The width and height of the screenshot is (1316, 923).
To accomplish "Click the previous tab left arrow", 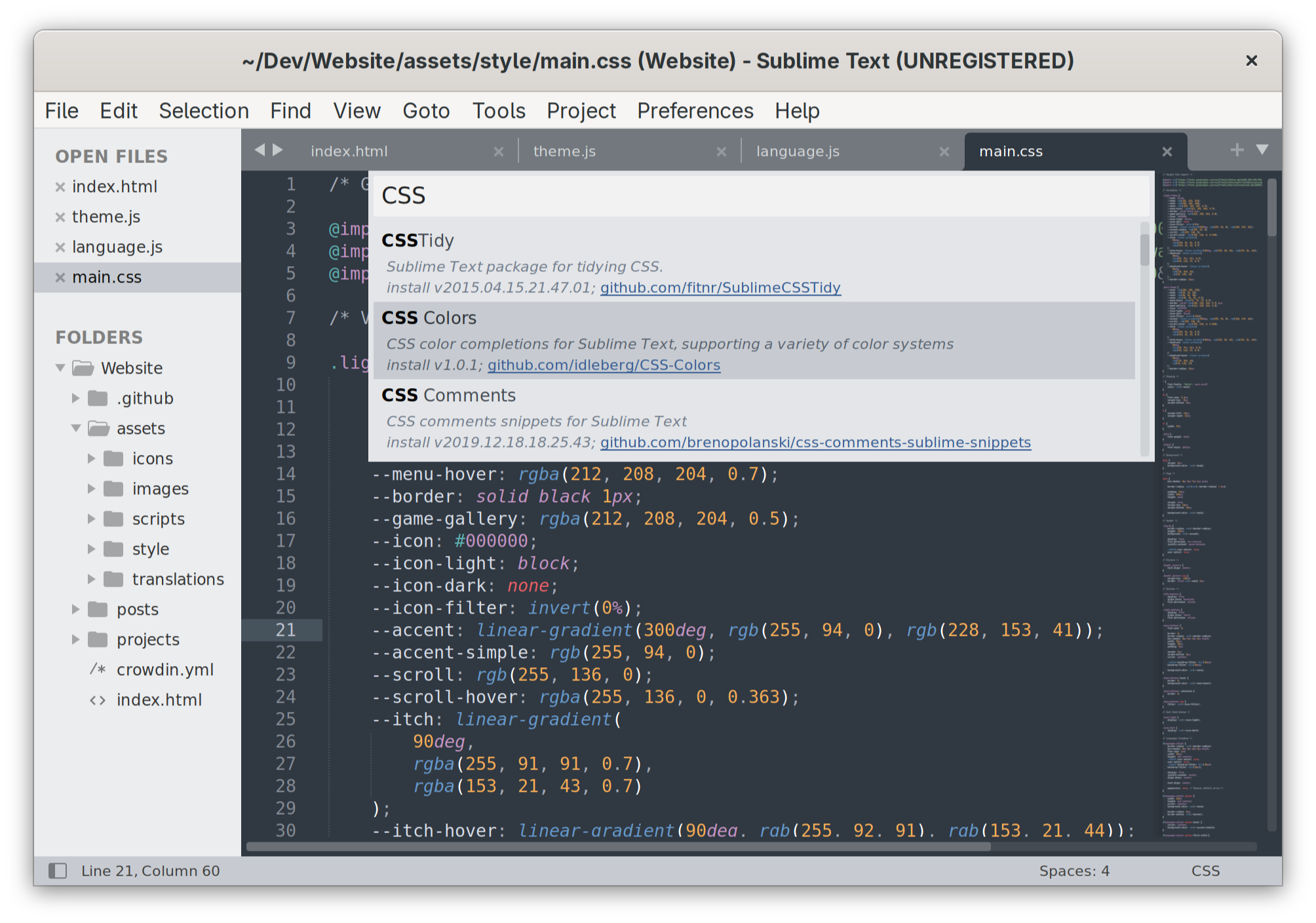I will click(x=260, y=150).
